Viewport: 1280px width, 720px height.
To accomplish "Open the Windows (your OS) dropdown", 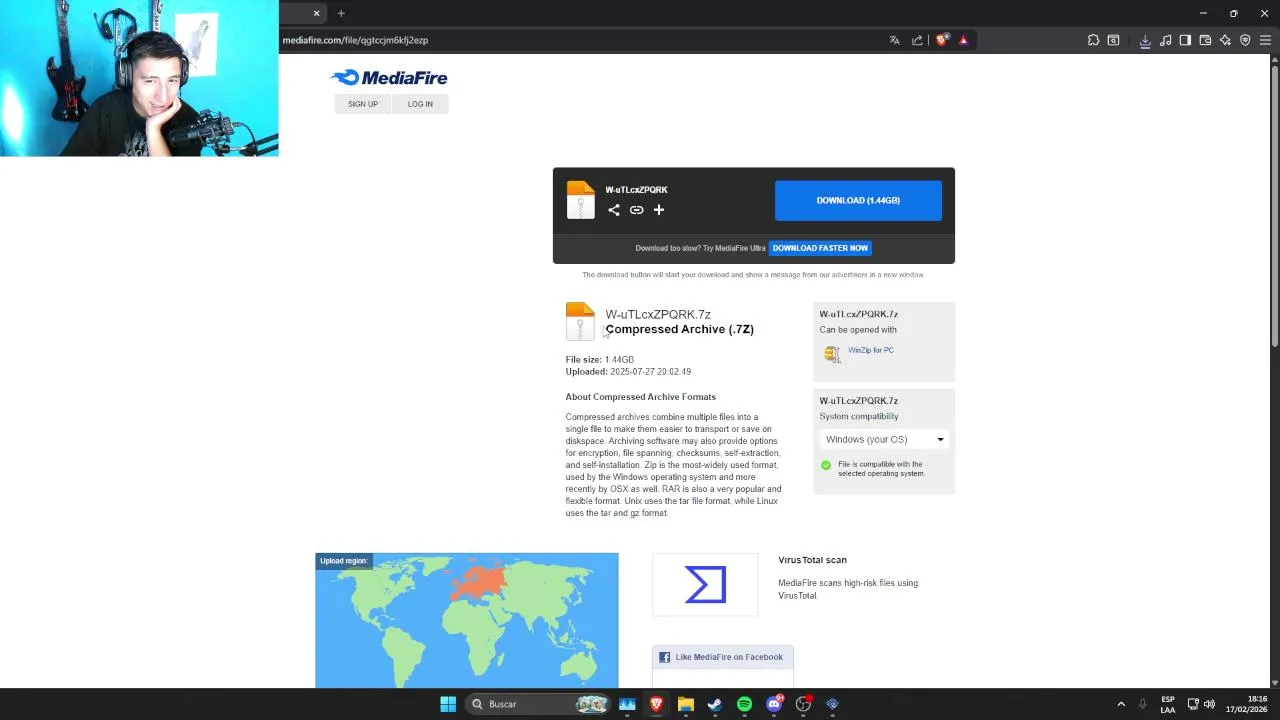I will (884, 439).
